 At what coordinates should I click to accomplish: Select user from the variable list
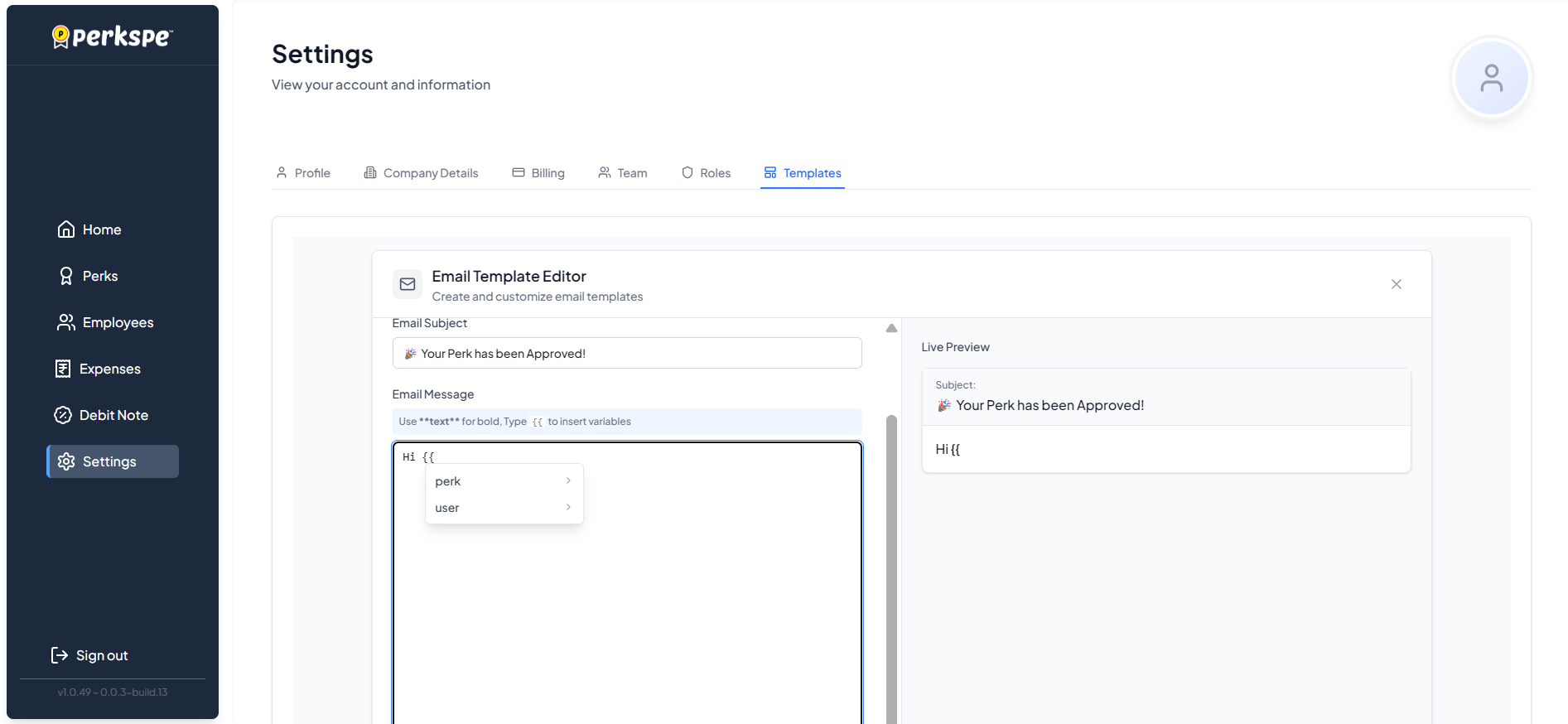504,508
